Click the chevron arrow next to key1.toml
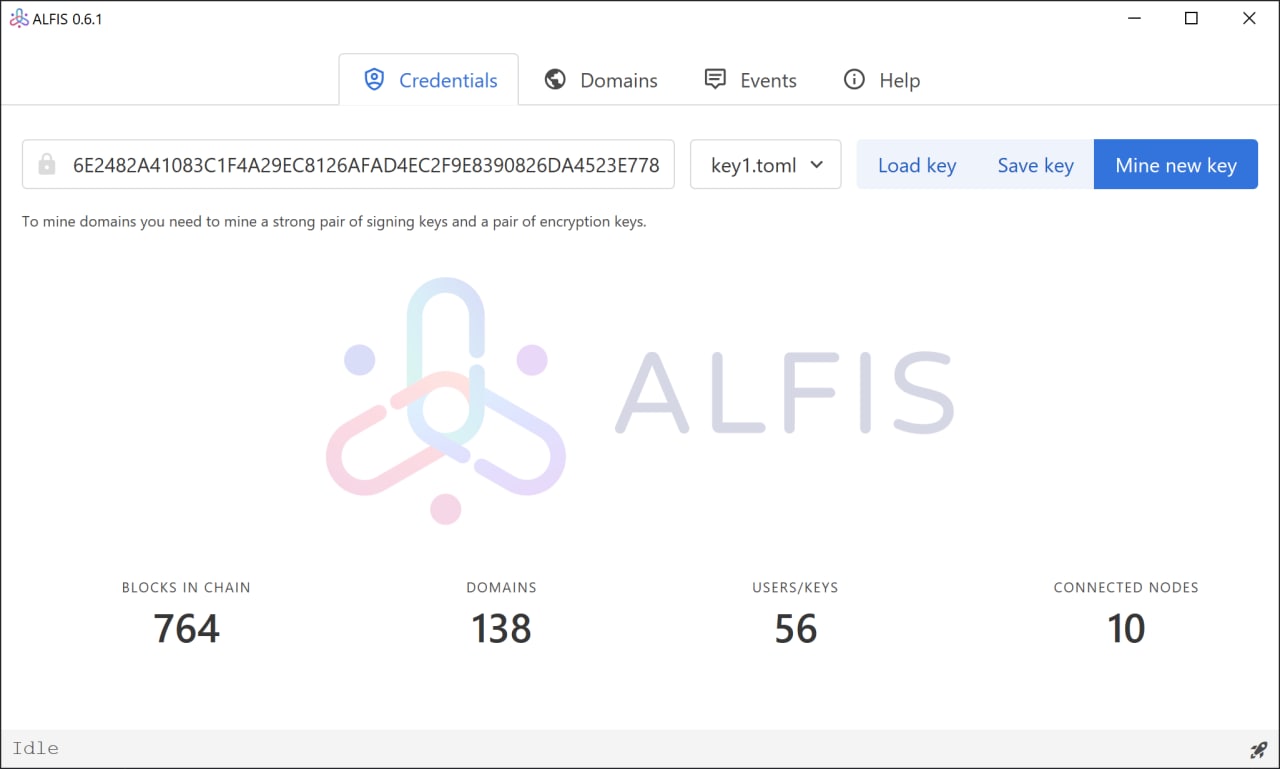Viewport: 1280px width, 769px height. (x=816, y=165)
